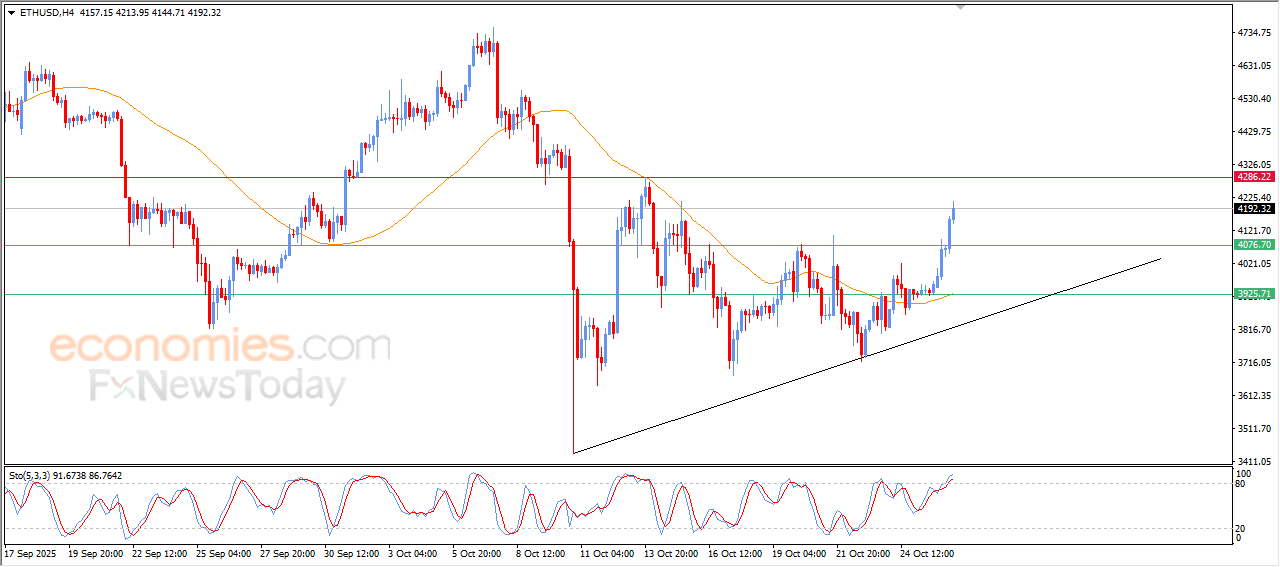Click the 8 Oct 12:00 date label

coord(545,552)
